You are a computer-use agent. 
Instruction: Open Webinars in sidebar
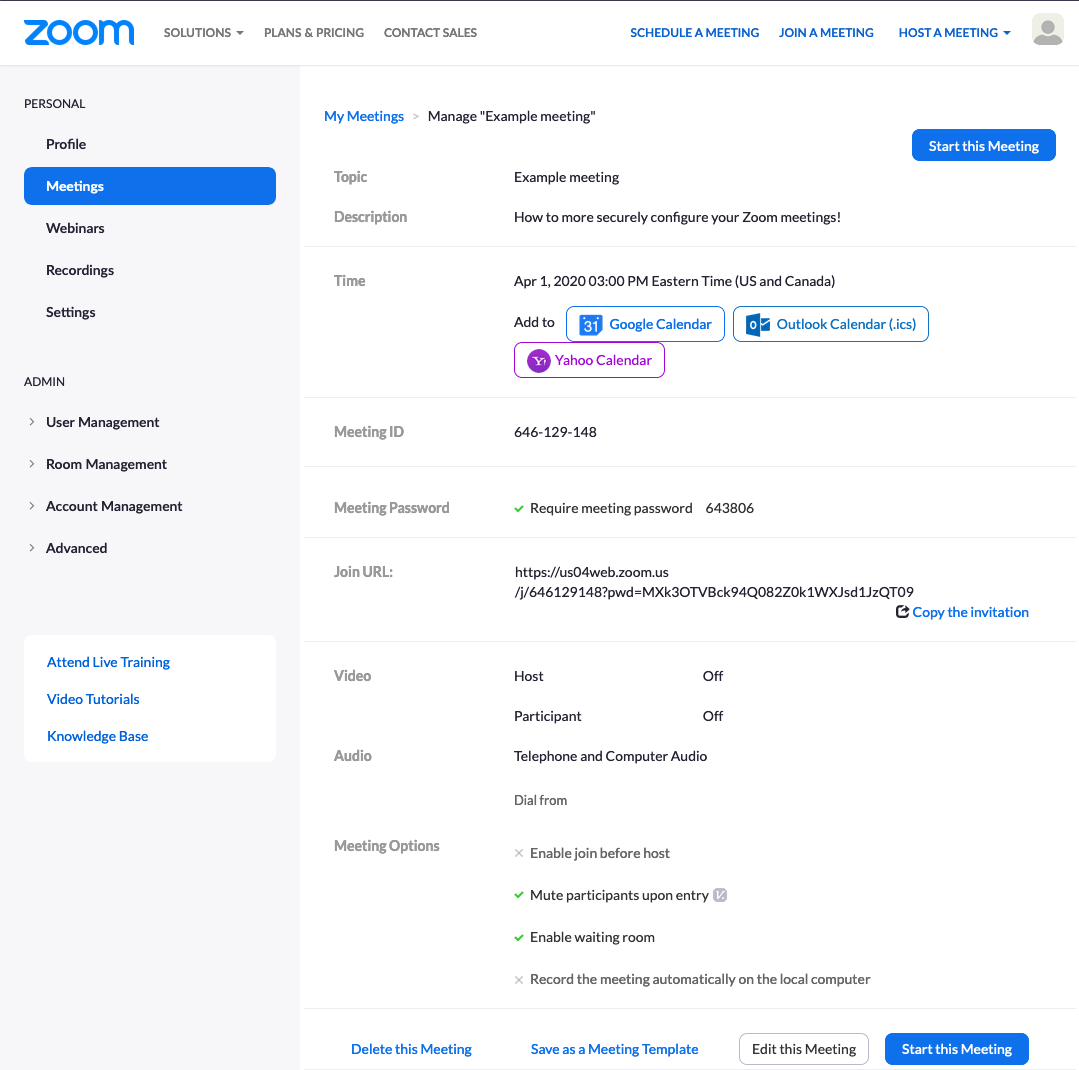click(75, 228)
